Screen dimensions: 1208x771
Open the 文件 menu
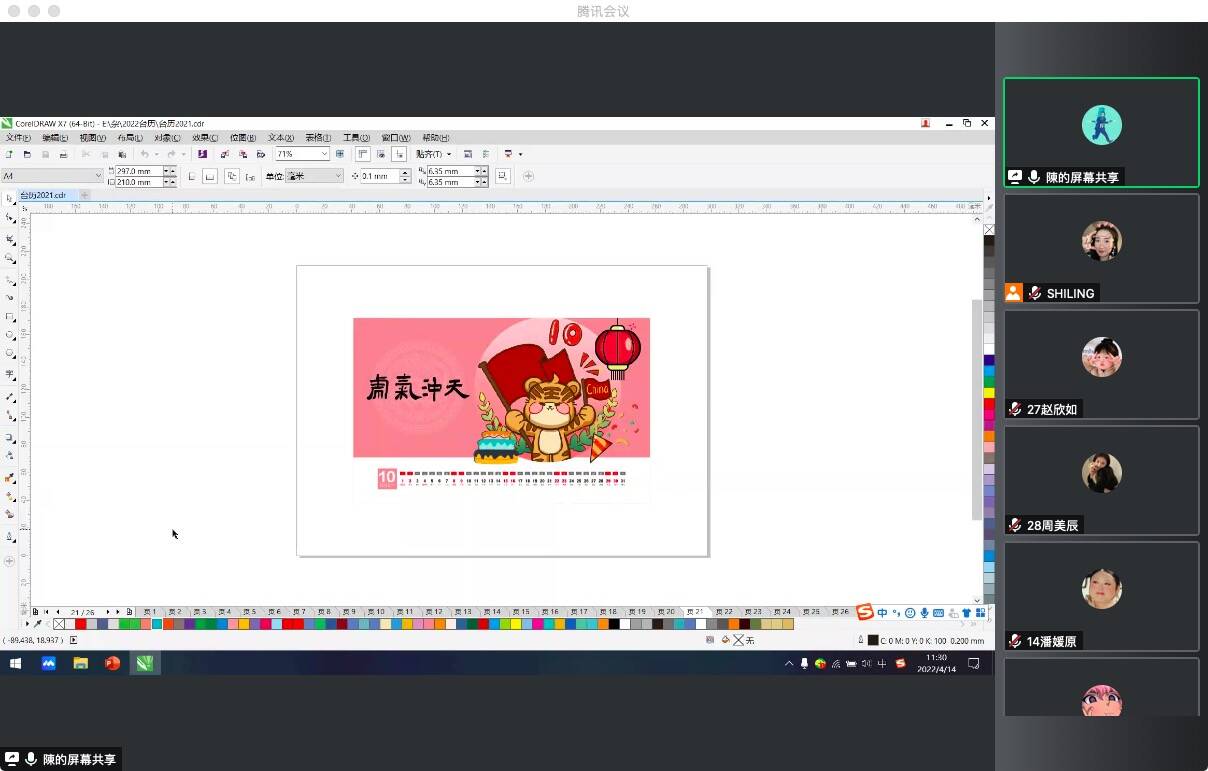17,138
